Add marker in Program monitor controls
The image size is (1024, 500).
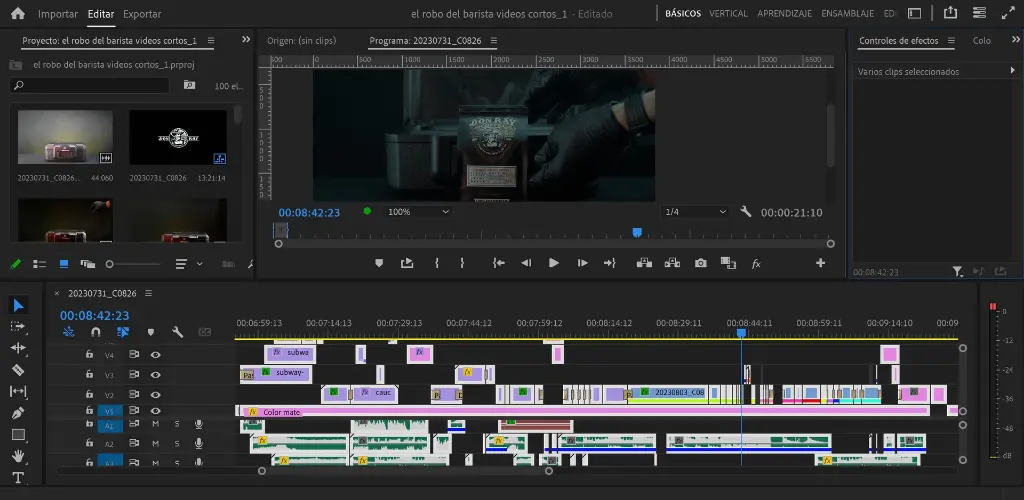tap(379, 263)
